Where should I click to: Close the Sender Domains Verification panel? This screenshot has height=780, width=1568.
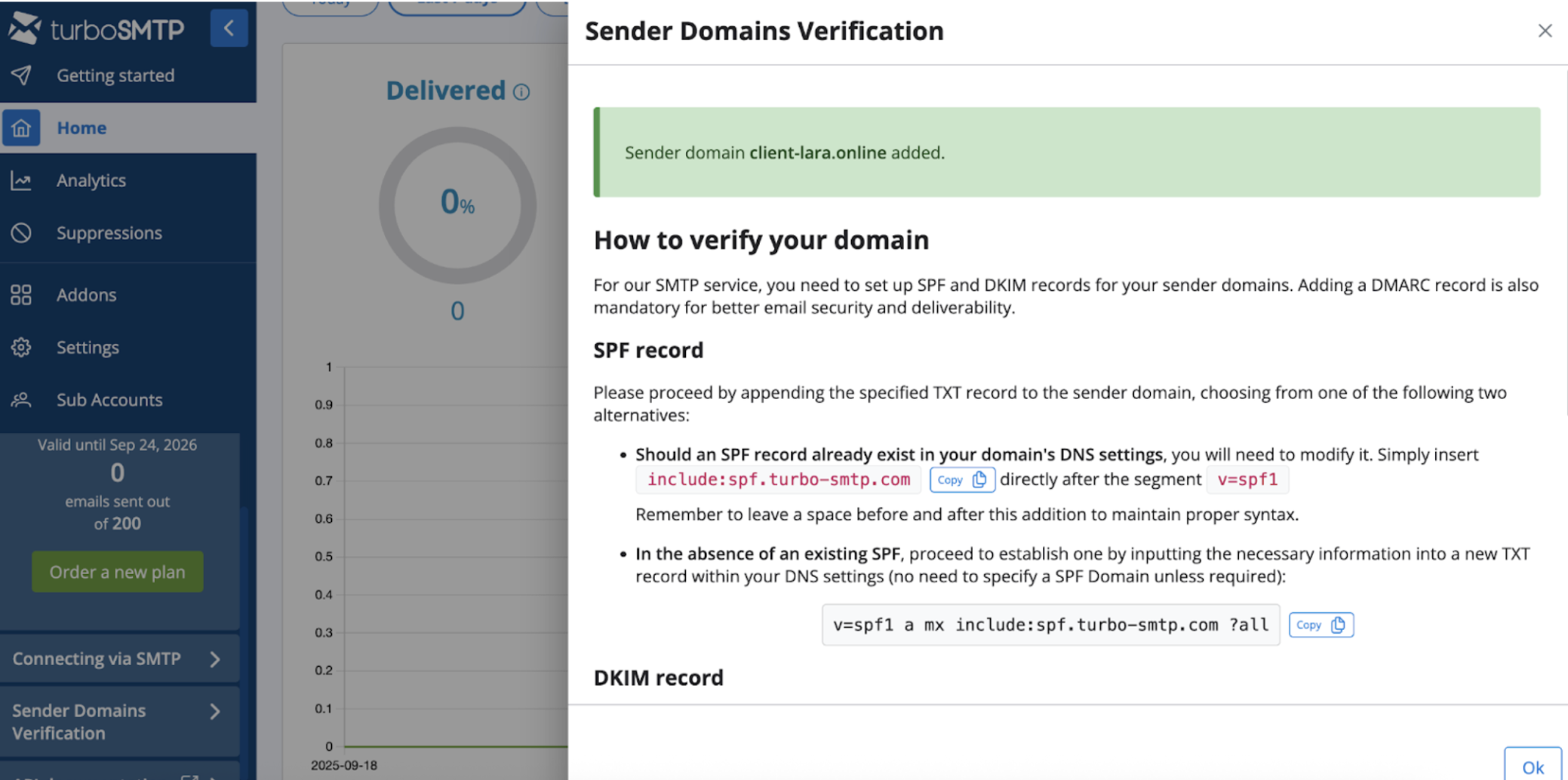(1545, 31)
